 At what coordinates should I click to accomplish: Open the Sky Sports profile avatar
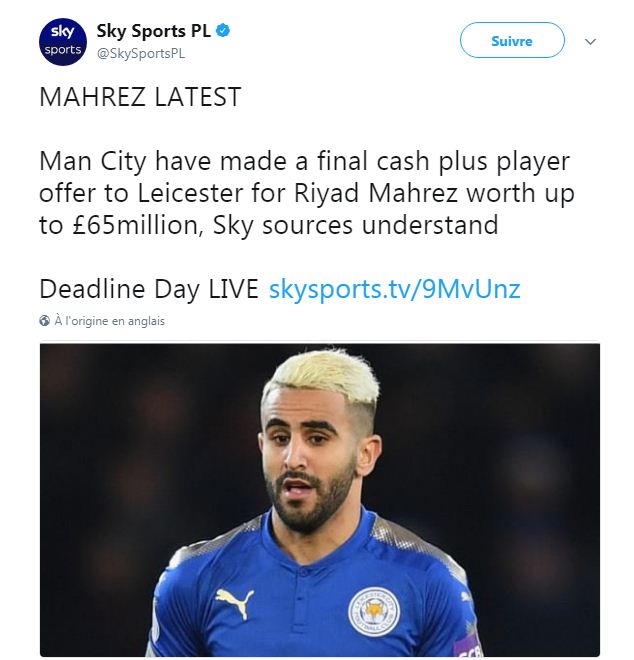coord(63,42)
